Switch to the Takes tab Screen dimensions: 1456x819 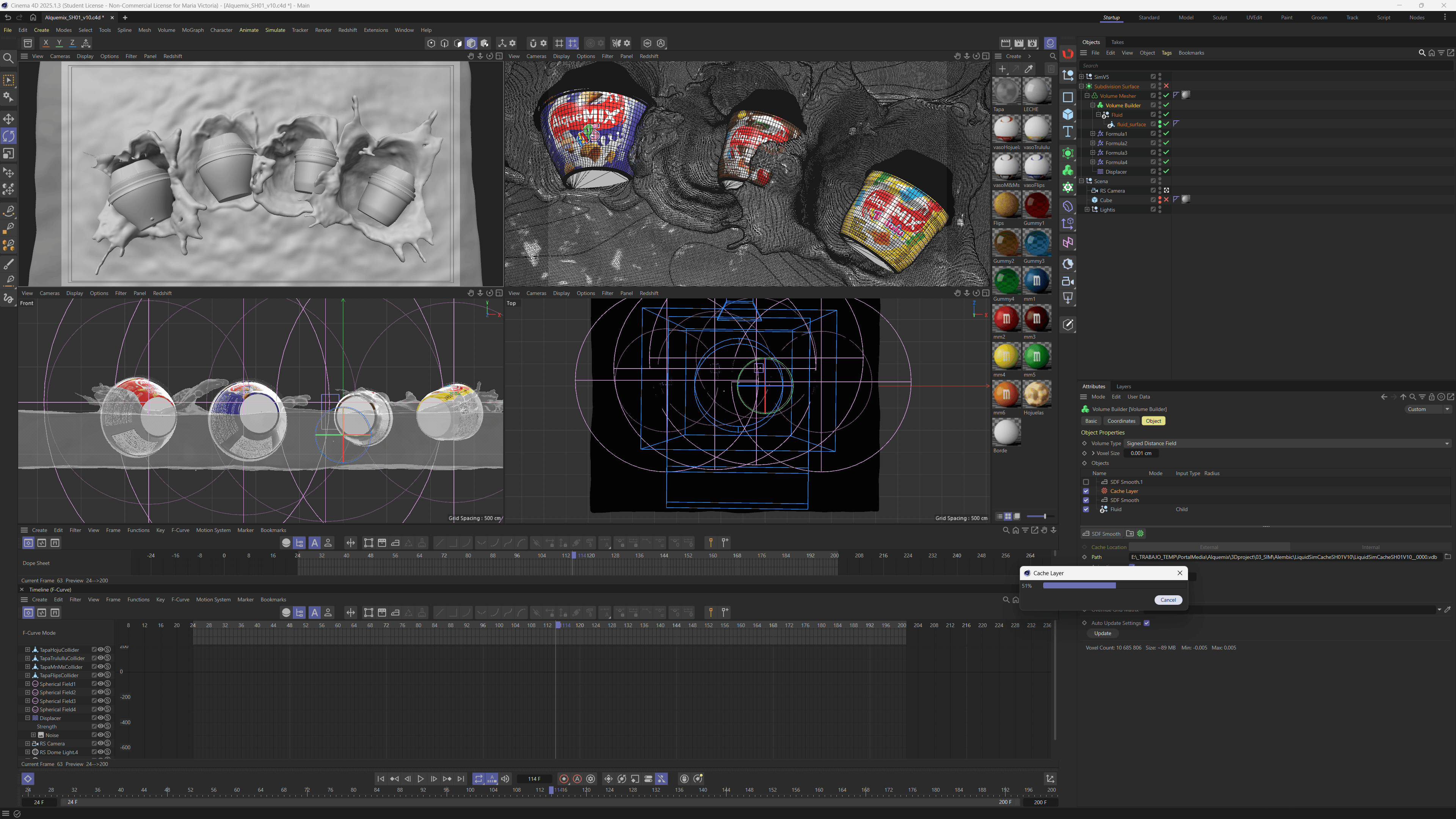[x=1117, y=42]
